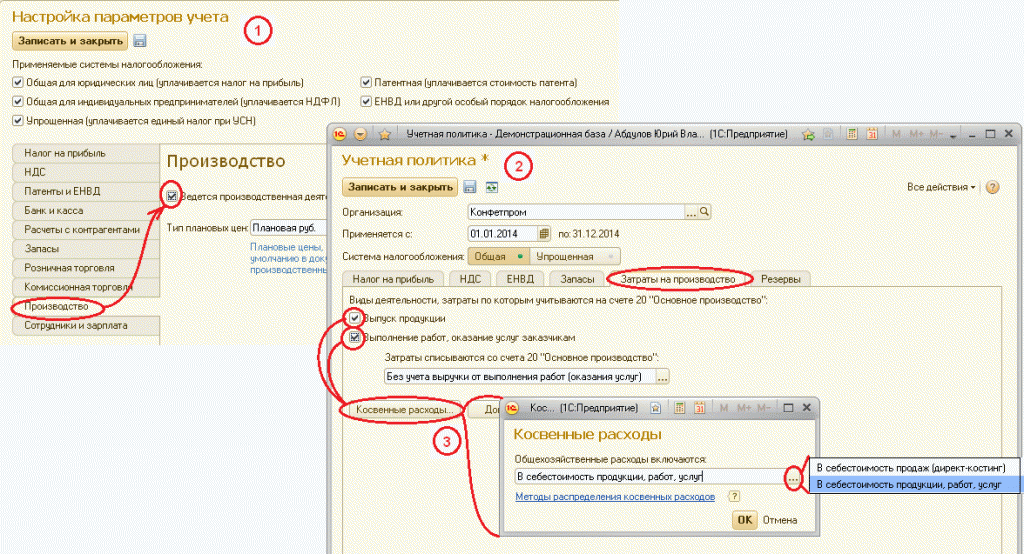
Task: Click the reread icon next to save in Учетная политика
Action: tap(491, 187)
